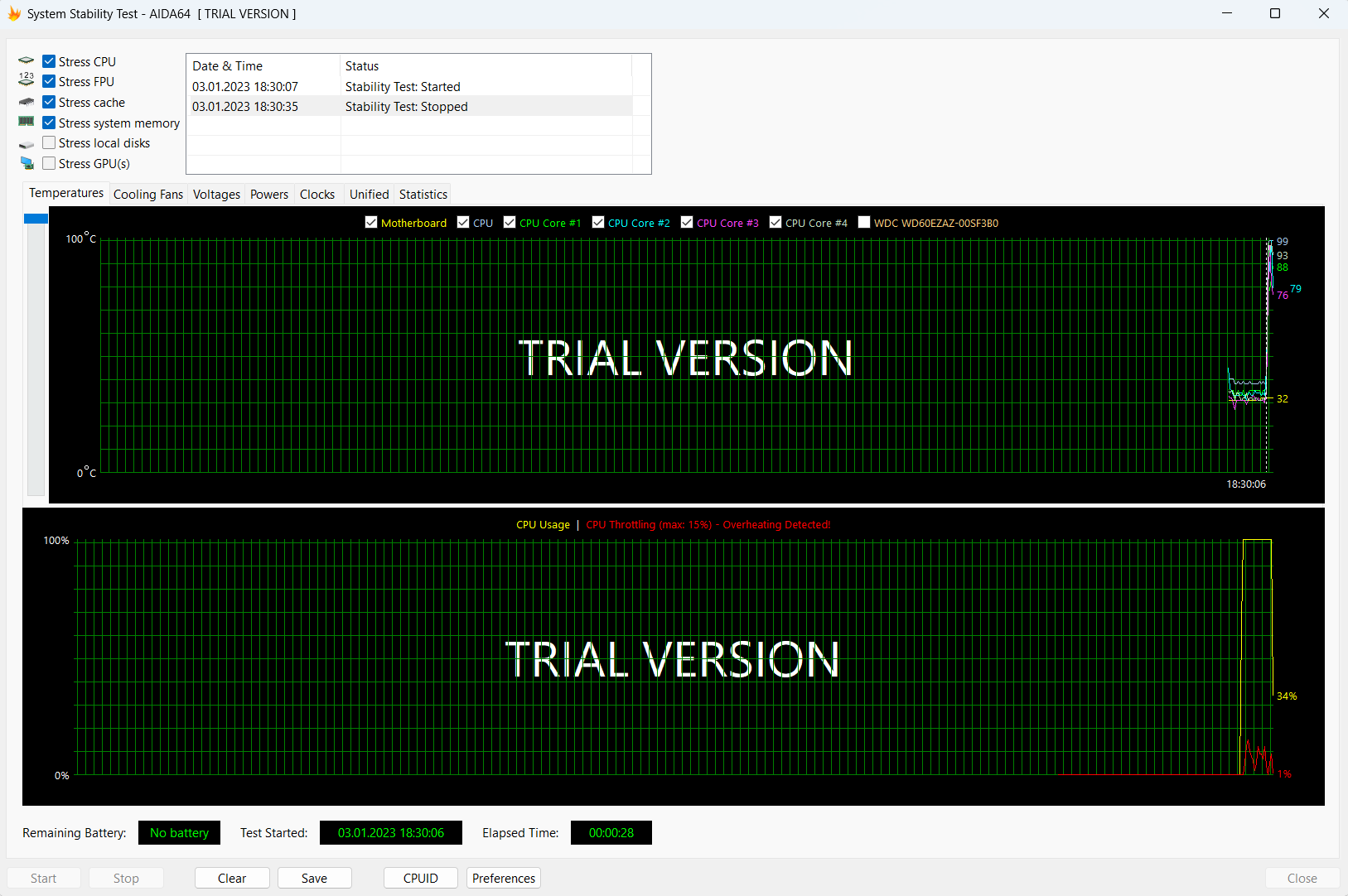Screen dimensions: 1348x896
Task: Click the Save button
Action: (314, 878)
